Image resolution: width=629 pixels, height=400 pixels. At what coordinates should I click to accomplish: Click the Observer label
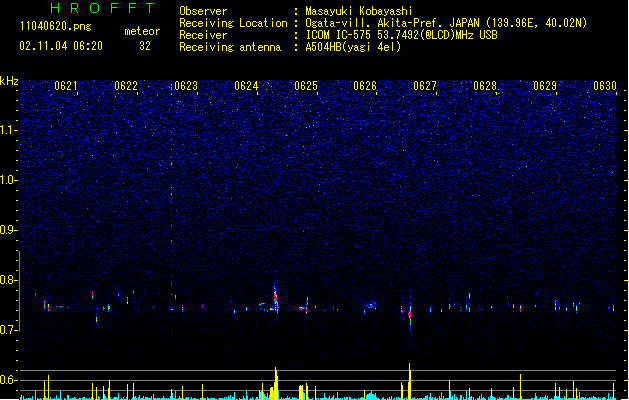tap(203, 11)
